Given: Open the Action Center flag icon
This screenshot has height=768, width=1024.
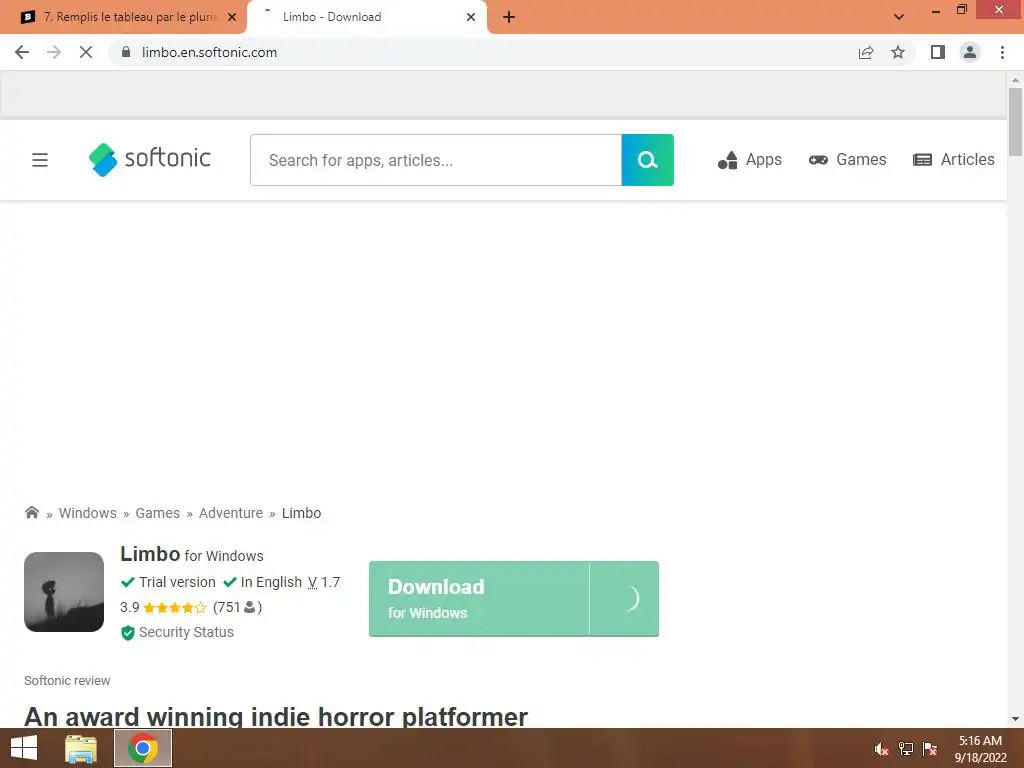Looking at the screenshot, I should click(930, 749).
